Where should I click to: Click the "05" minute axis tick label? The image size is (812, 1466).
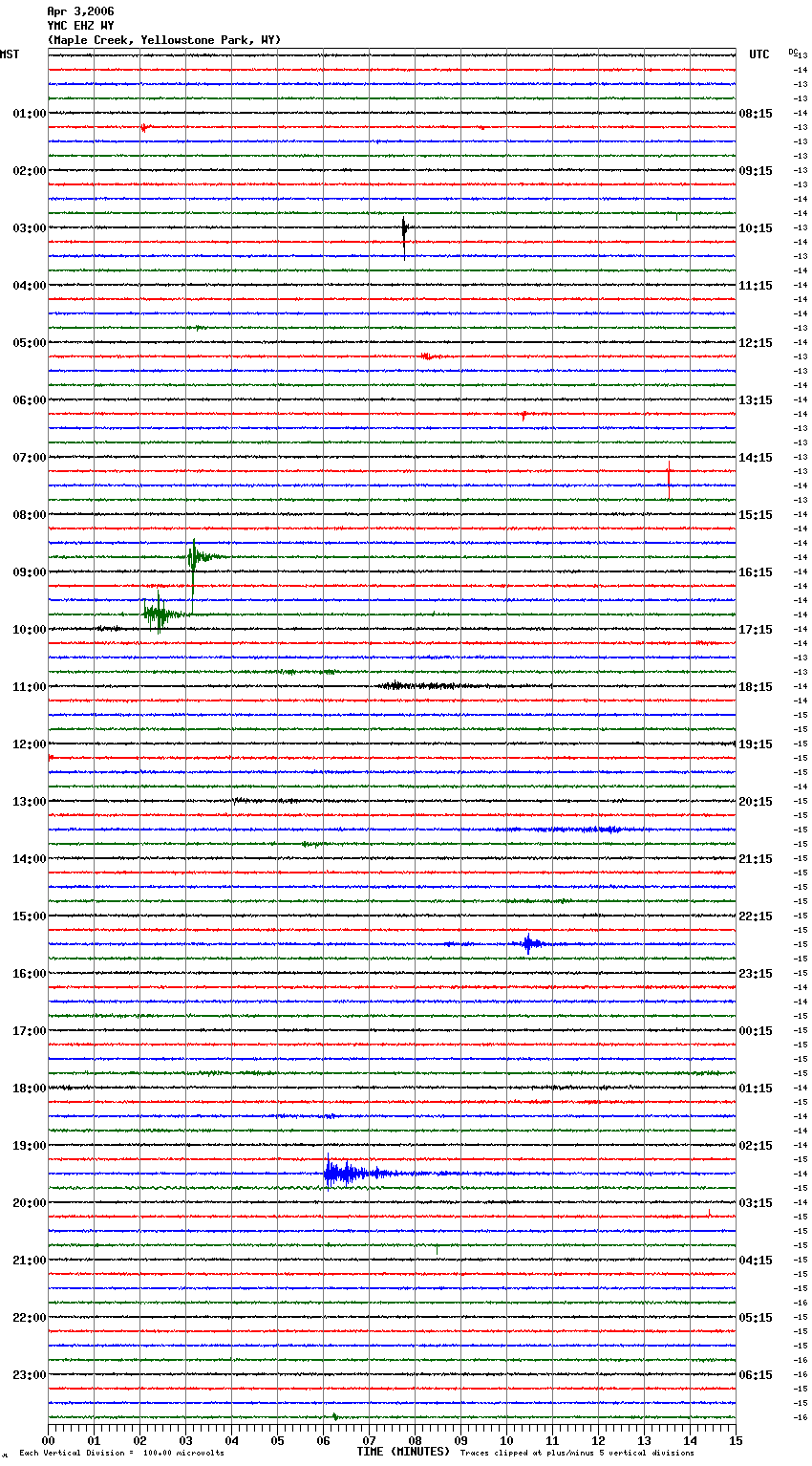point(277,1440)
